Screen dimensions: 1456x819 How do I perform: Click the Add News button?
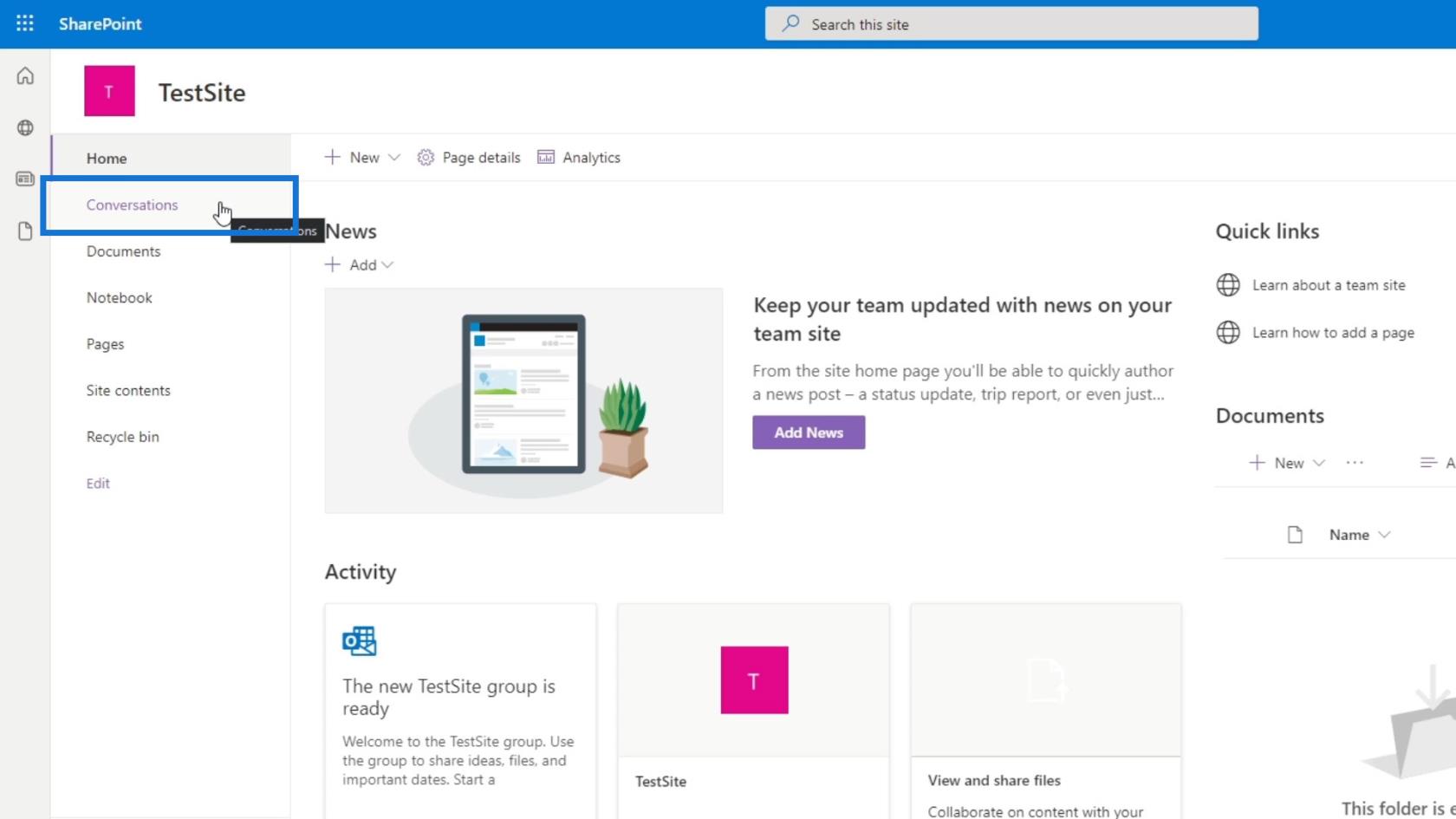pos(809,432)
